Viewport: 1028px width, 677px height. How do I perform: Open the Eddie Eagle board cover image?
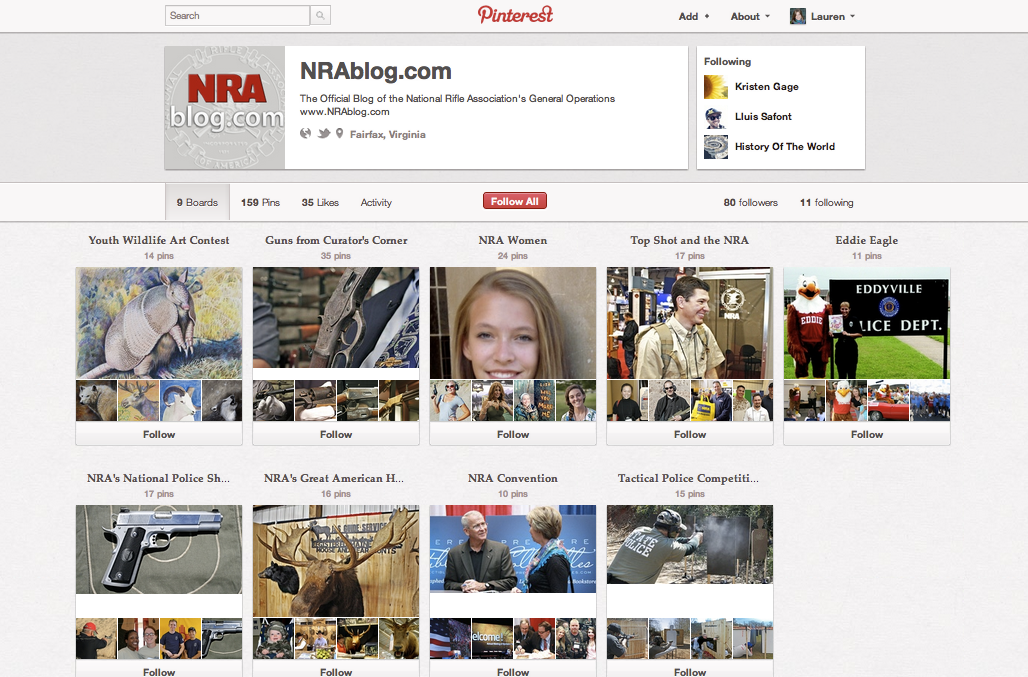coord(866,322)
